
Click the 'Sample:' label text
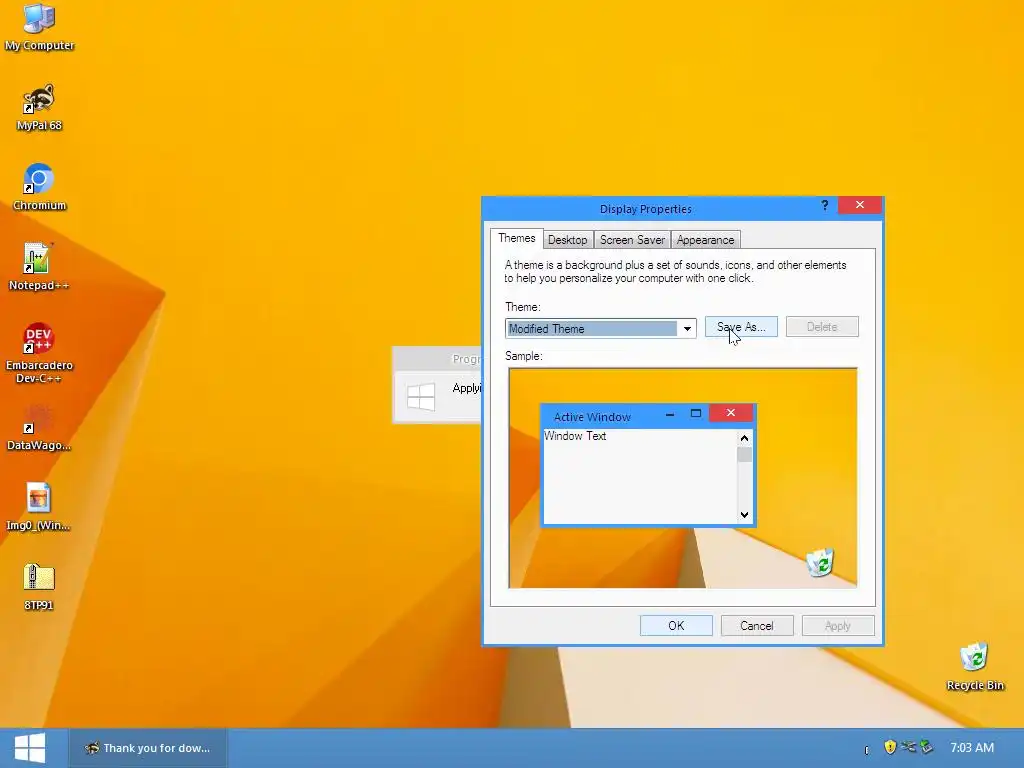[524, 356]
